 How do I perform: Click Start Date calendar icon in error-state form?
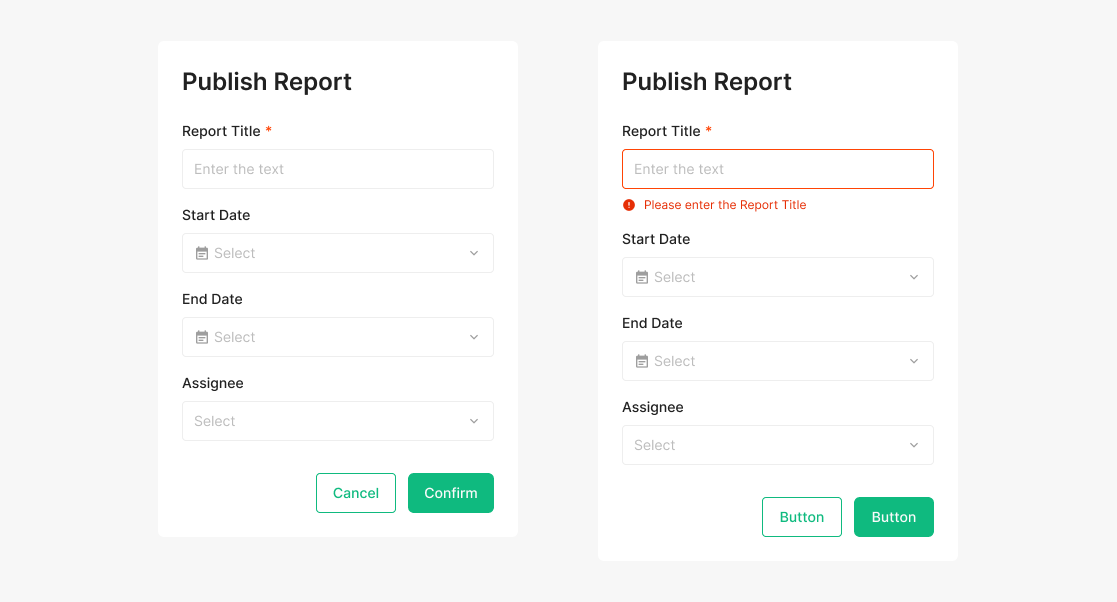coord(642,277)
